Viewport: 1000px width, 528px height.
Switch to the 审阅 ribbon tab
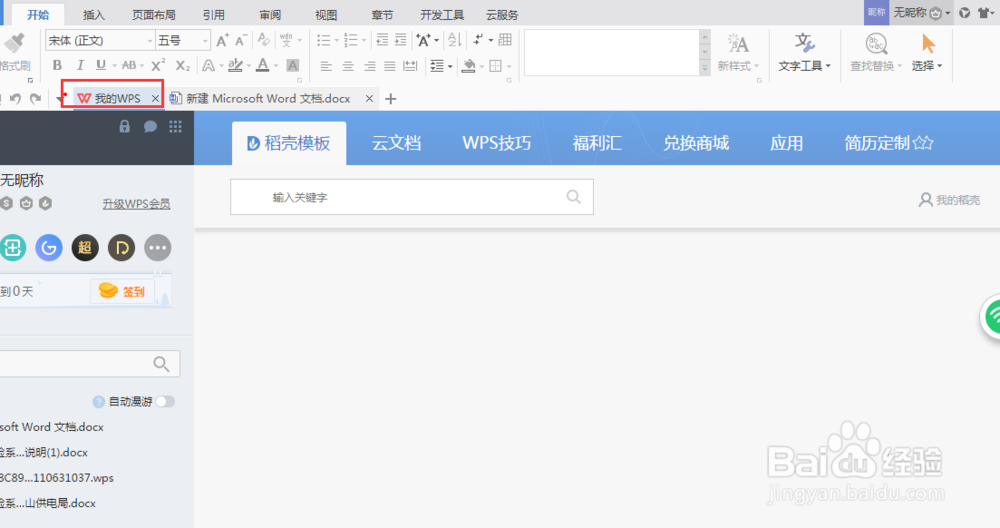coord(270,15)
